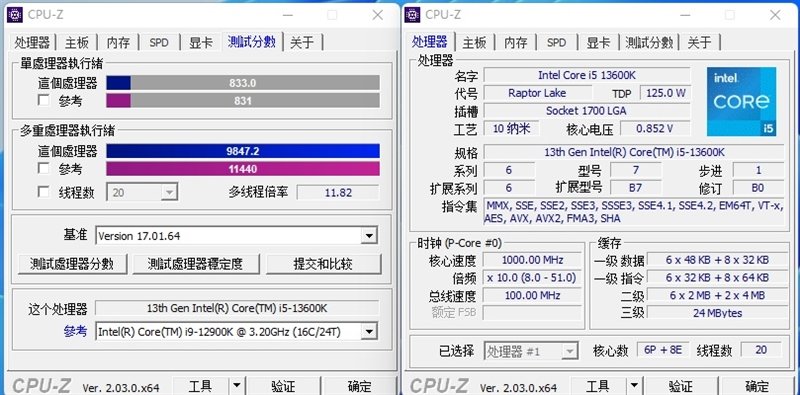Close the right CPU-Z processor window
This screenshot has height=395, width=800.
pyautogui.click(x=775, y=15)
